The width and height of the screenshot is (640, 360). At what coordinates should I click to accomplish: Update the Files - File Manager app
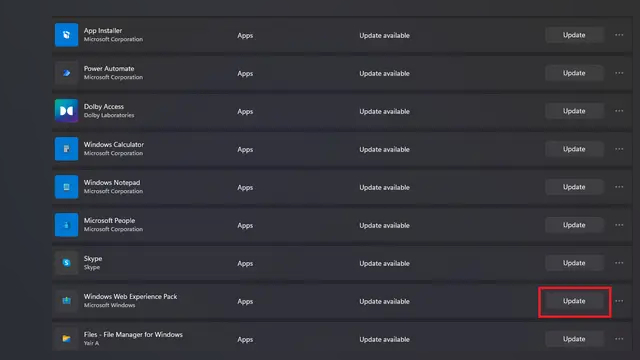click(x=574, y=339)
